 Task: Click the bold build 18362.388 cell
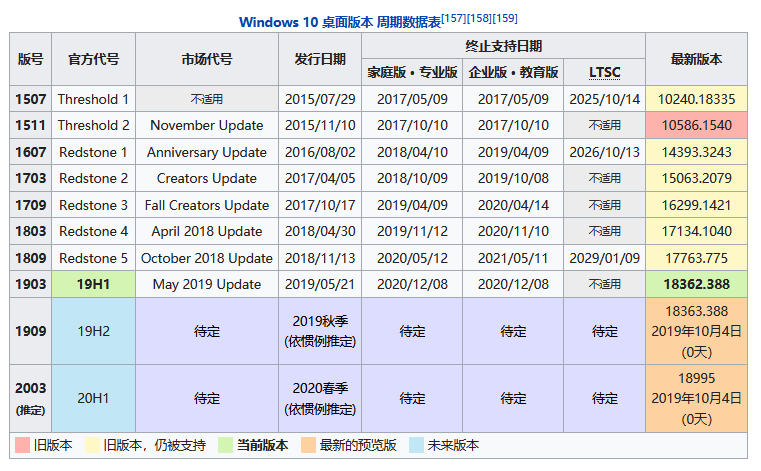point(696,284)
